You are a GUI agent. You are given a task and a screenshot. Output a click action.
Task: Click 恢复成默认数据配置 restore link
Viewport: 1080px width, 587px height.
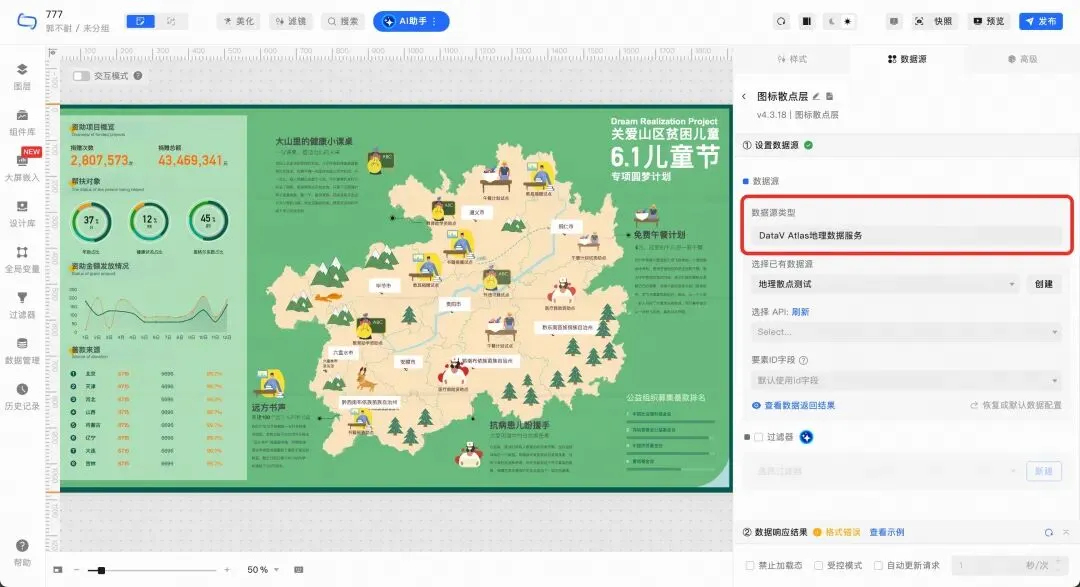pyautogui.click(x=1016, y=406)
